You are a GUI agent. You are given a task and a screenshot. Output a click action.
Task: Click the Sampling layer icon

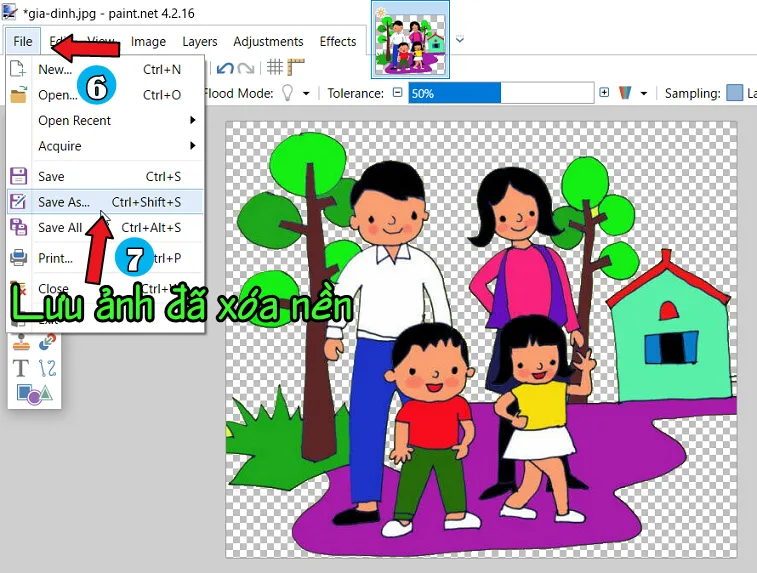tap(734, 93)
